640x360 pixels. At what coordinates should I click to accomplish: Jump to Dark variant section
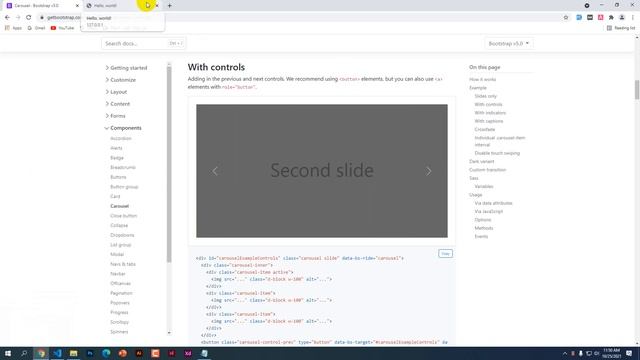pyautogui.click(x=482, y=162)
